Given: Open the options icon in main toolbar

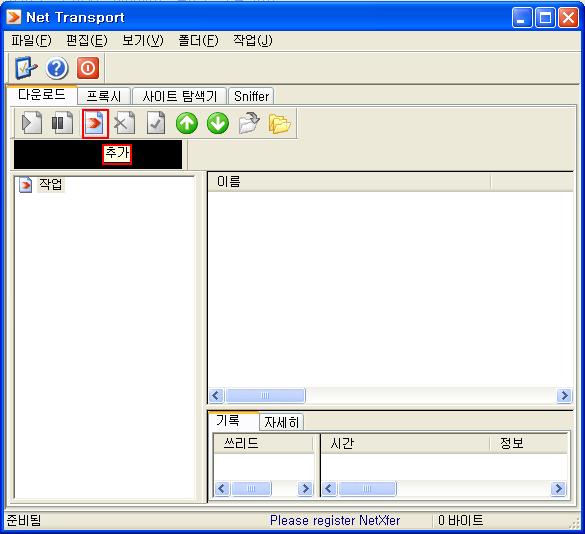Looking at the screenshot, I should 26,68.
